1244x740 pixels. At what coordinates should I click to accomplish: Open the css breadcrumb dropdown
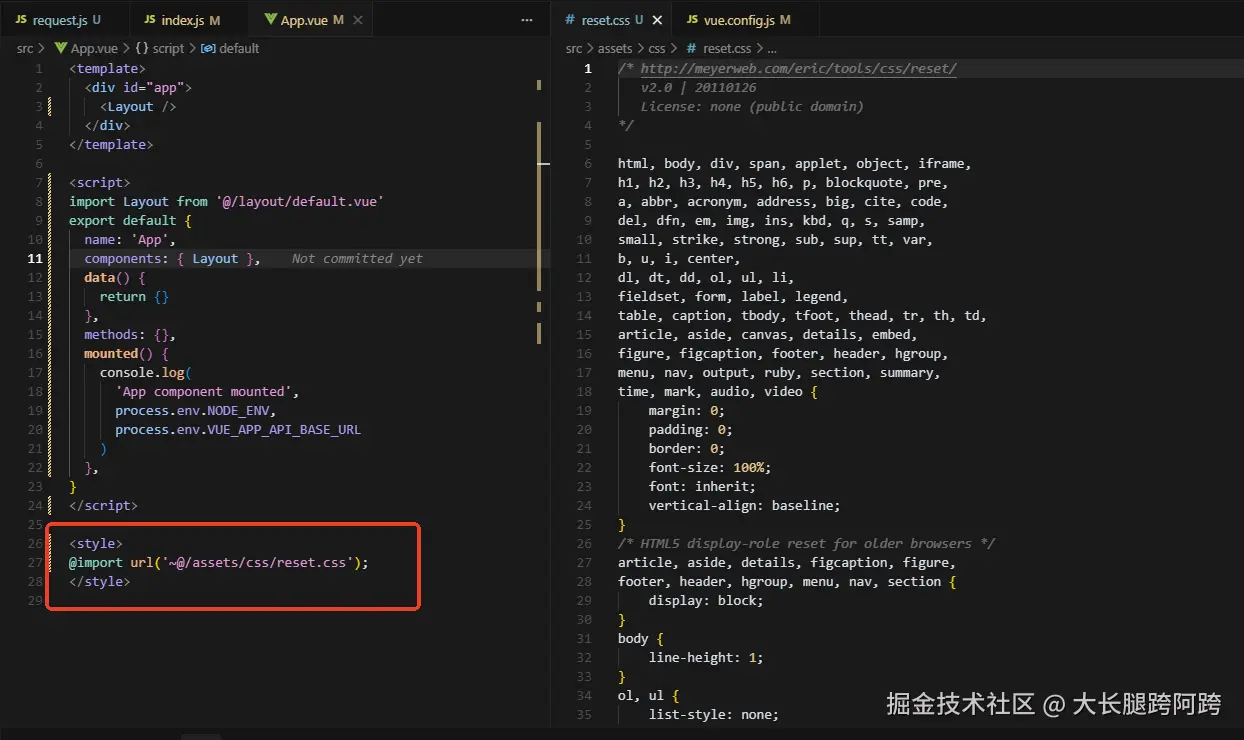657,48
